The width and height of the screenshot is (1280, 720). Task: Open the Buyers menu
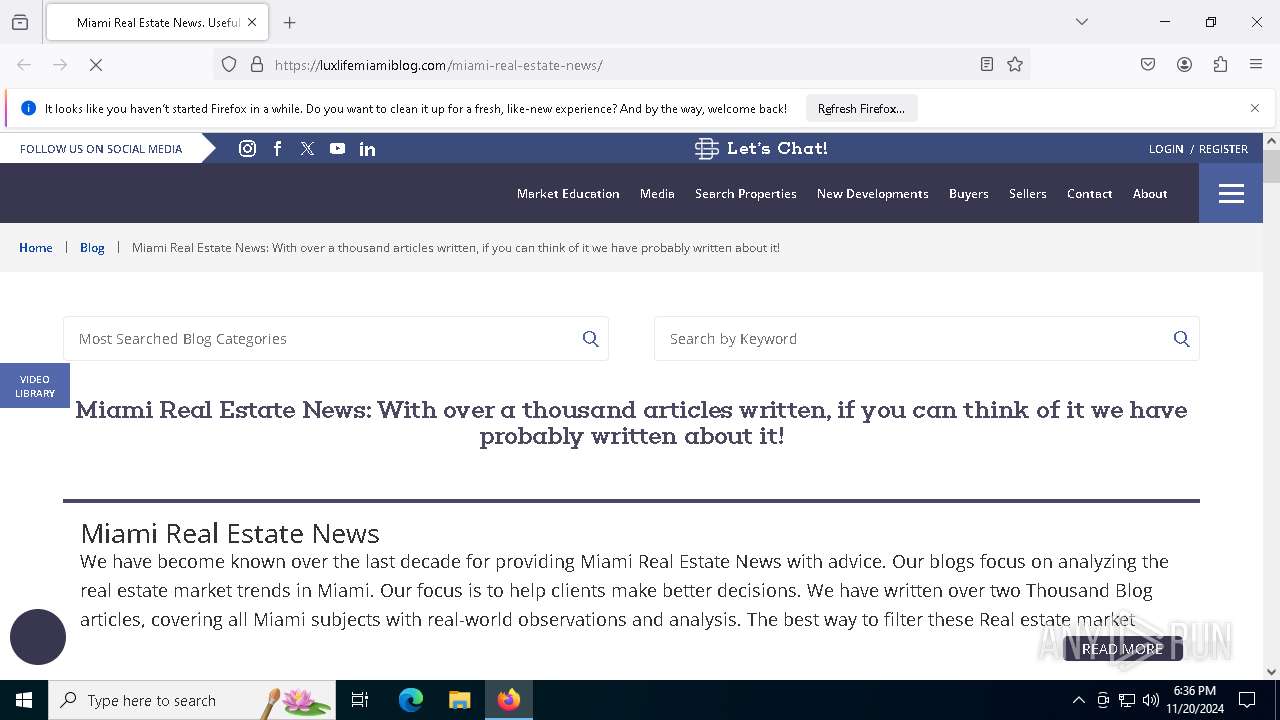[969, 194]
